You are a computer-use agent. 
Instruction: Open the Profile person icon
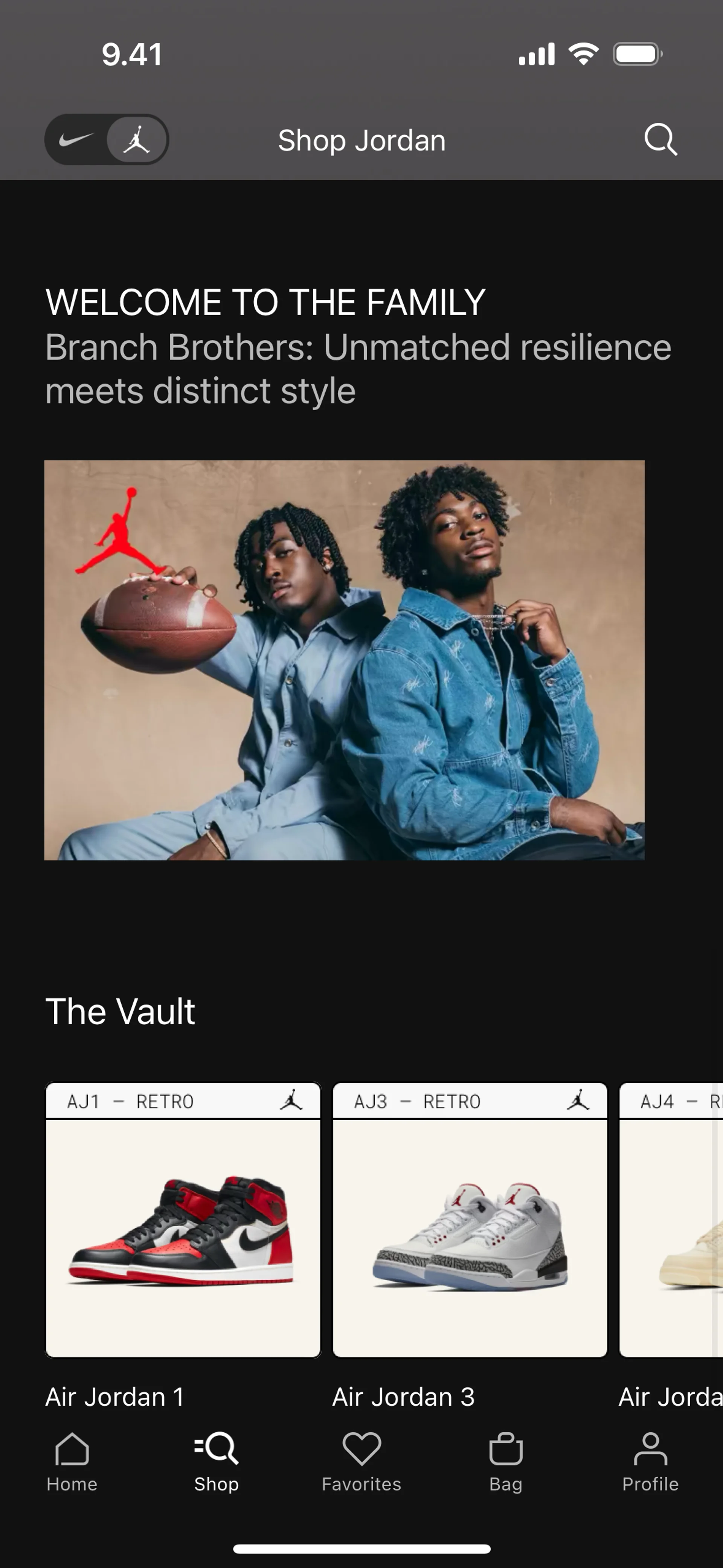[x=651, y=1449]
